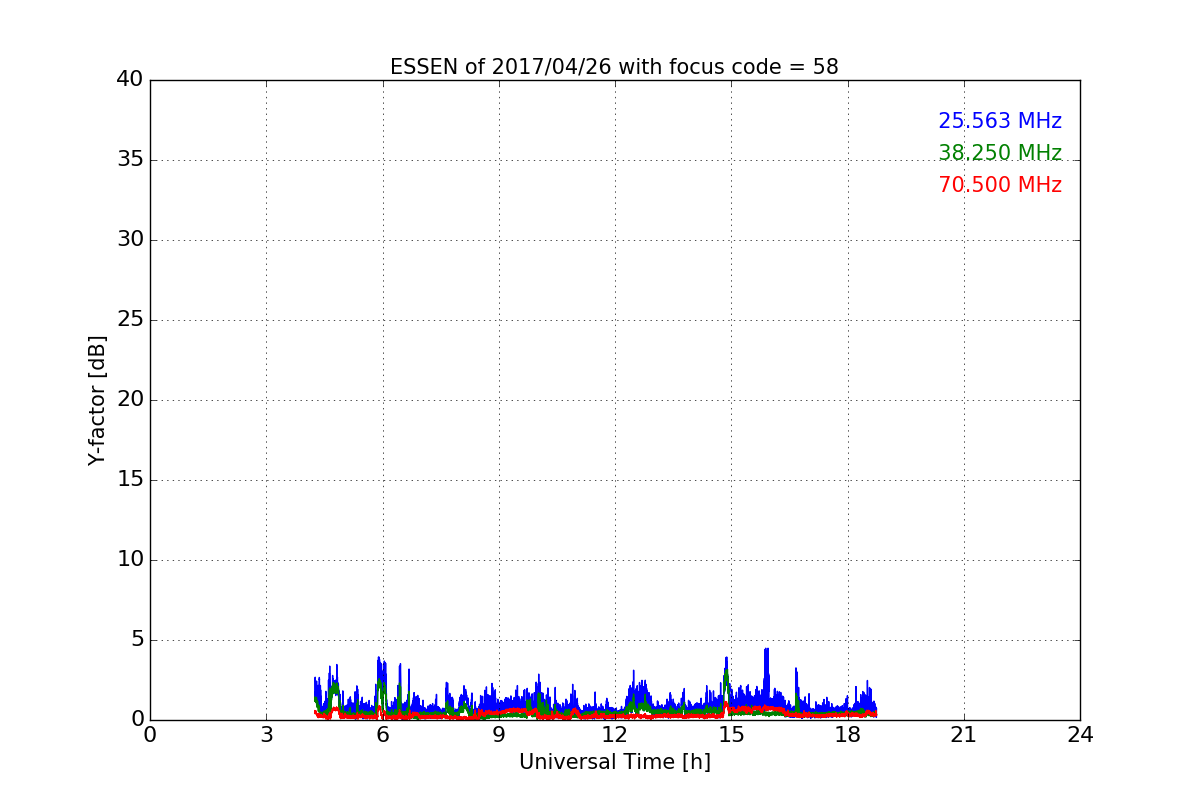Click the x-axis tick label '3'
1200x800 pixels.
pyautogui.click(x=266, y=735)
